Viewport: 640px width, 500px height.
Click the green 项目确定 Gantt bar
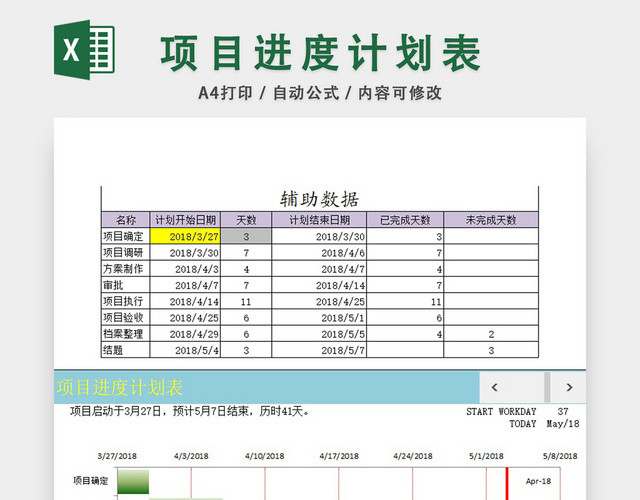pyautogui.click(x=133, y=482)
